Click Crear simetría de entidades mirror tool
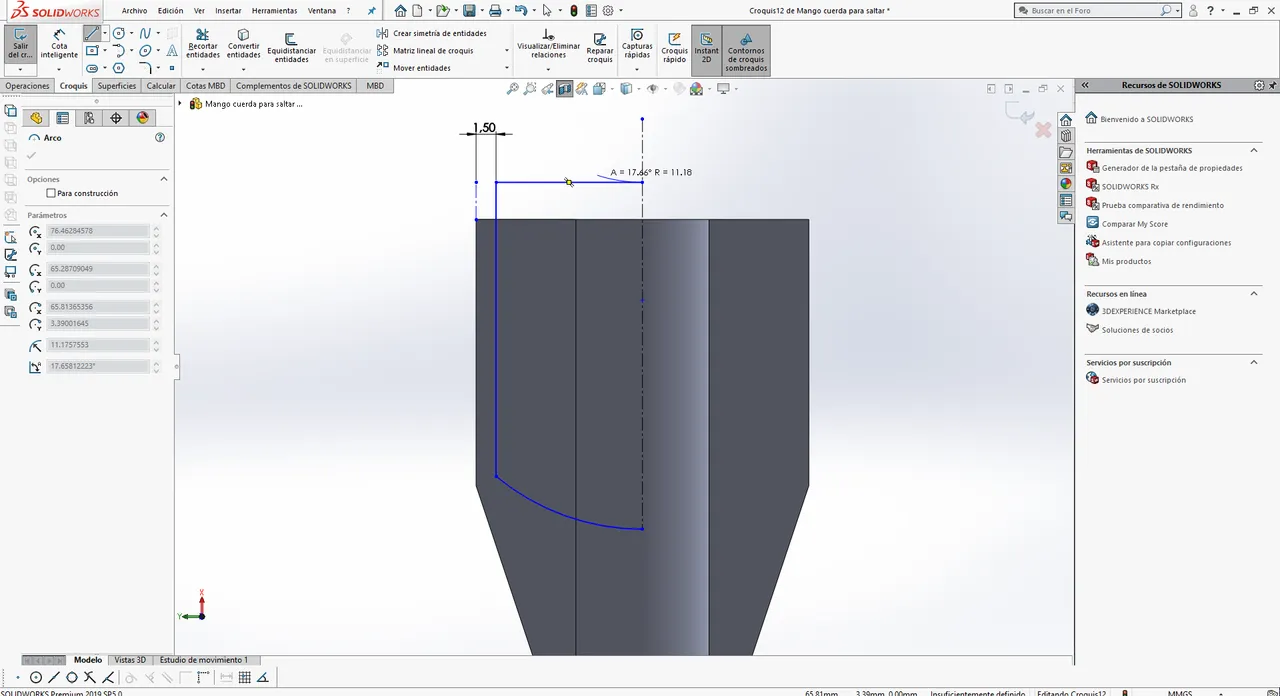 [431, 33]
